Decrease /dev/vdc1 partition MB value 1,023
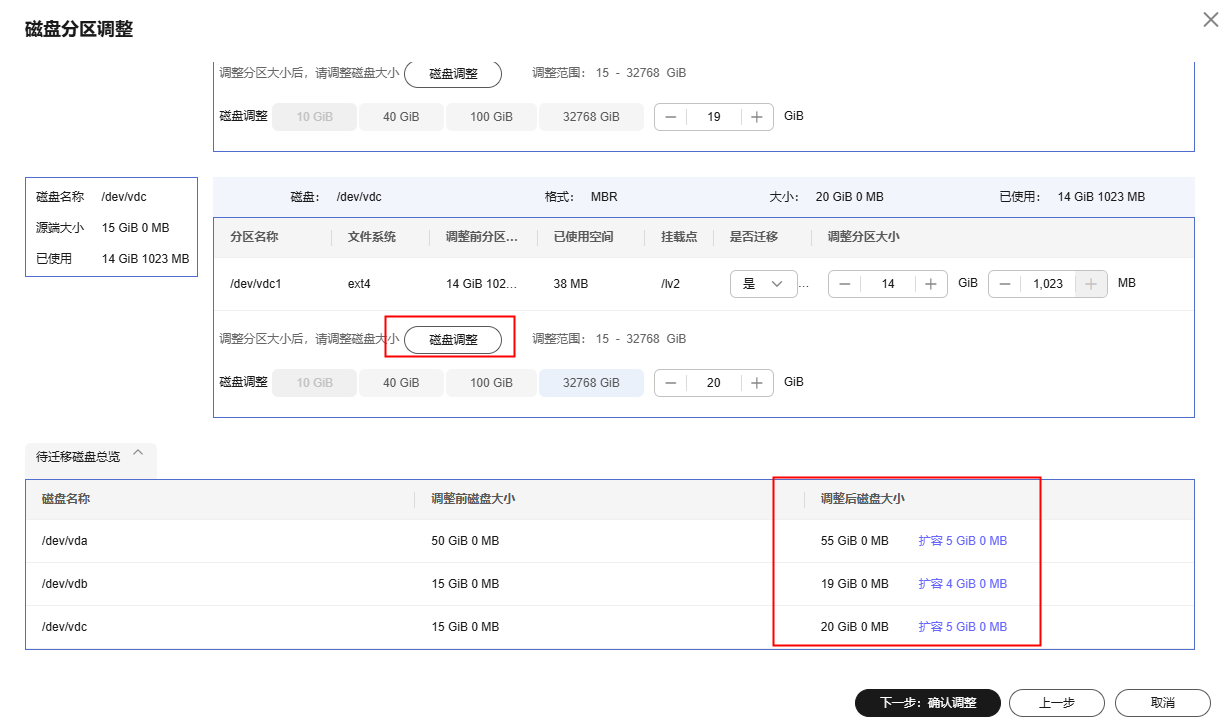This screenshot has height=726, width=1227. [x=1005, y=284]
